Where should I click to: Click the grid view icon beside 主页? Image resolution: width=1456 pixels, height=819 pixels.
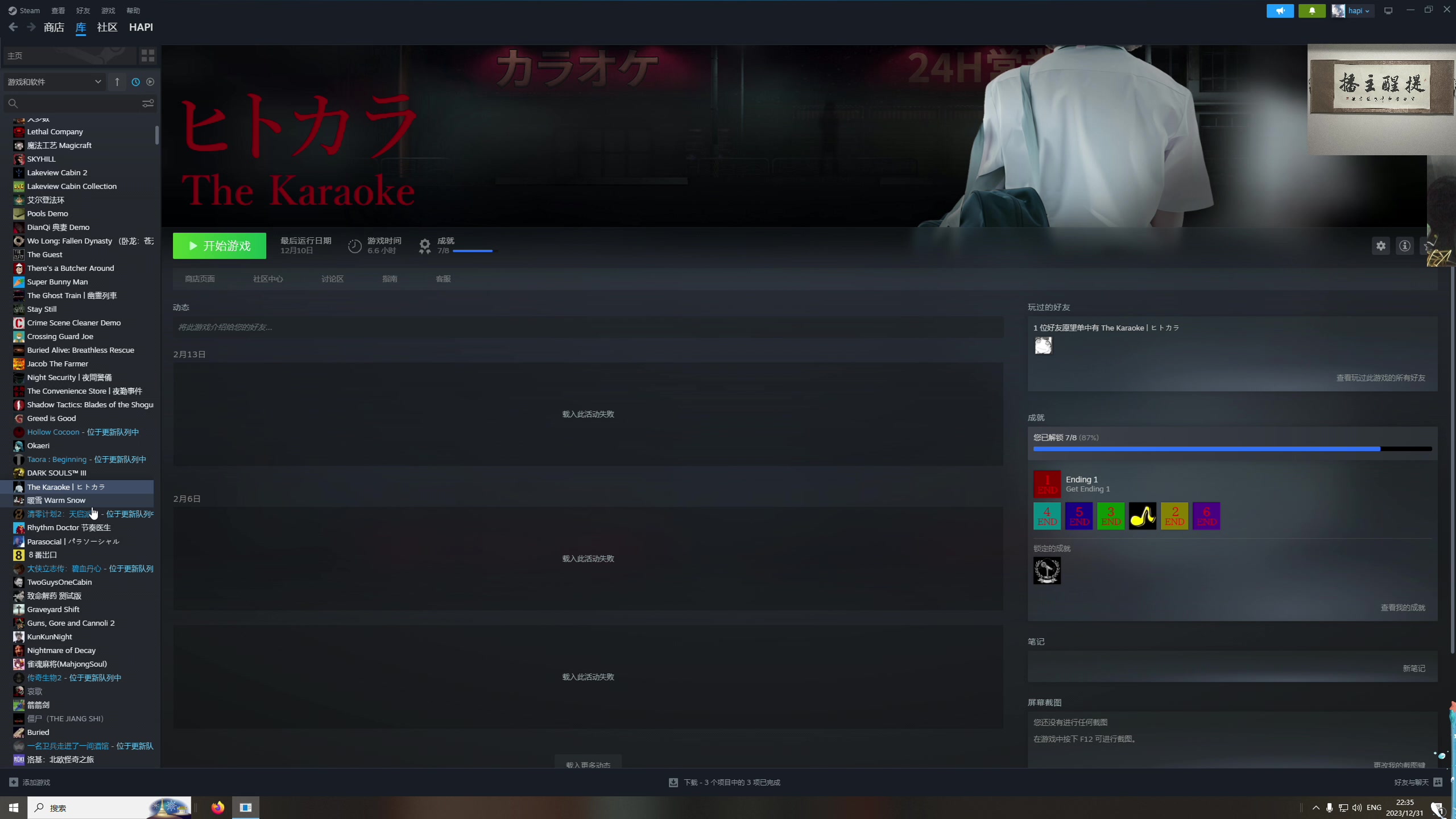148,55
